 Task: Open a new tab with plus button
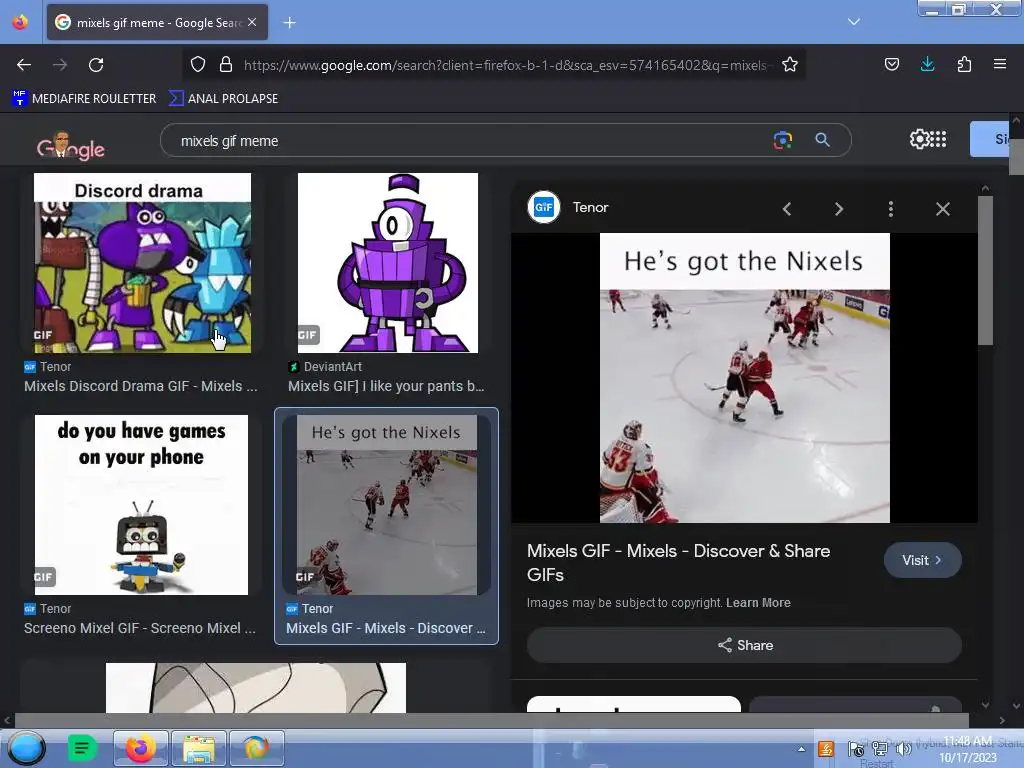tap(289, 23)
